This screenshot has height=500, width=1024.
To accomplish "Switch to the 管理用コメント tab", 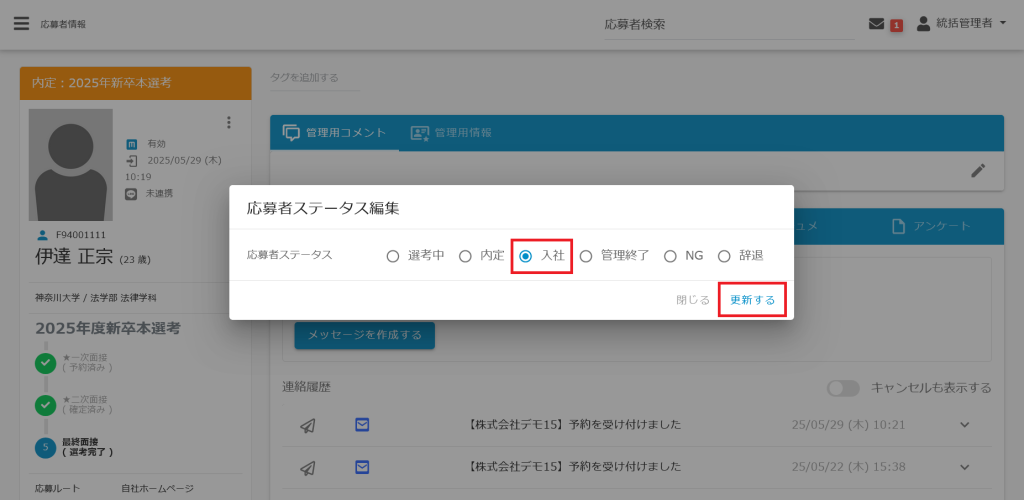I will 334,133.
